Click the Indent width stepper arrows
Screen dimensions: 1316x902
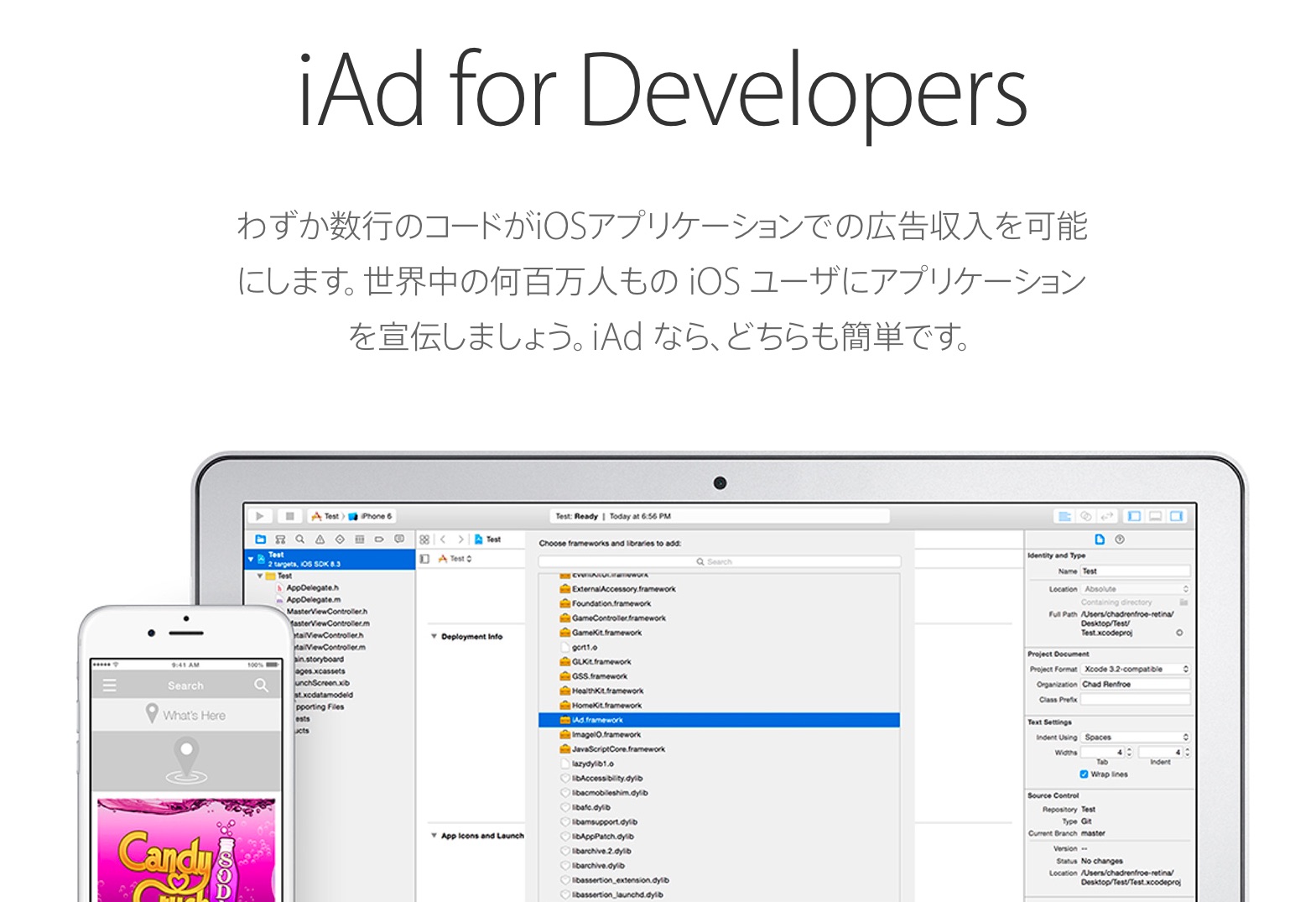click(x=1187, y=753)
